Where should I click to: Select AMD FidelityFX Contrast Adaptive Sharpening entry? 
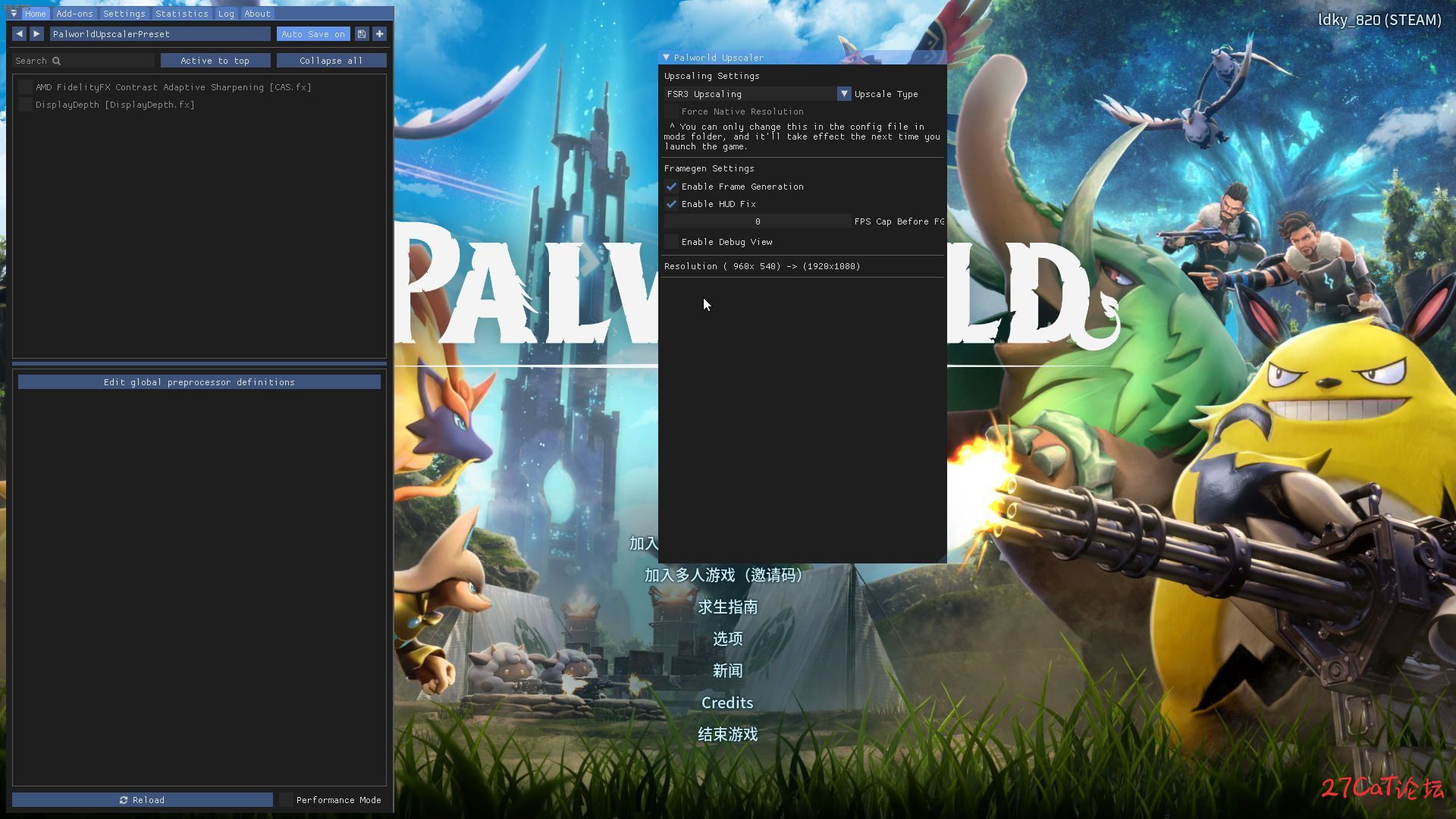pyautogui.click(x=174, y=87)
